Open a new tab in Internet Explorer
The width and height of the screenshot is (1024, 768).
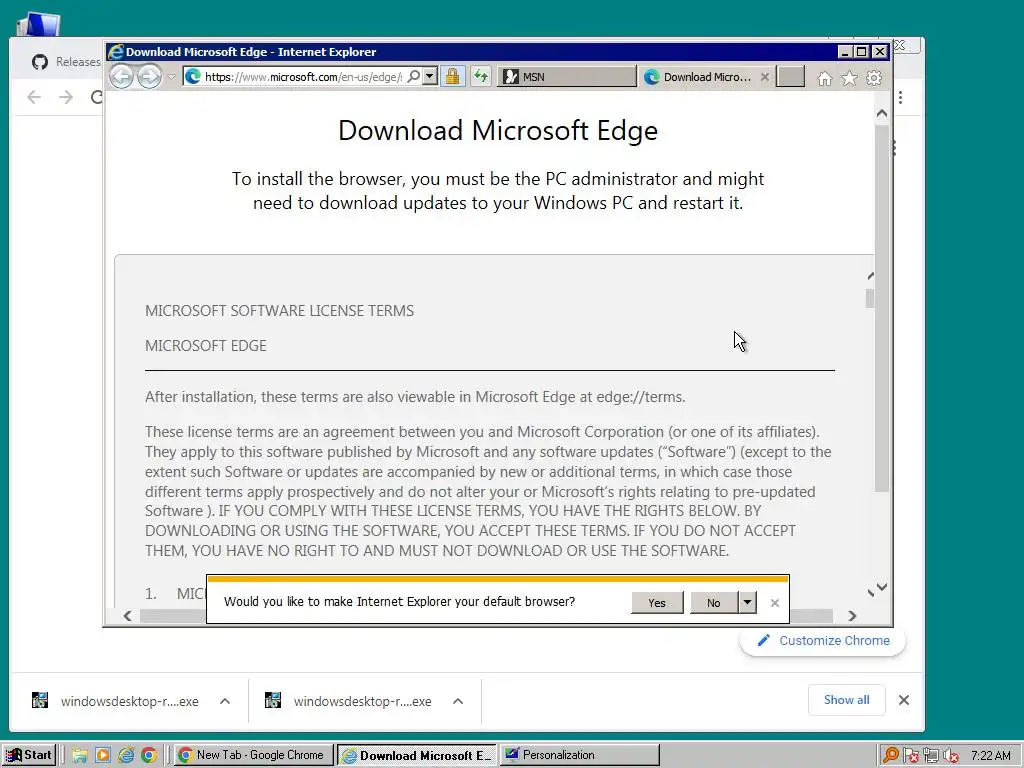point(790,76)
